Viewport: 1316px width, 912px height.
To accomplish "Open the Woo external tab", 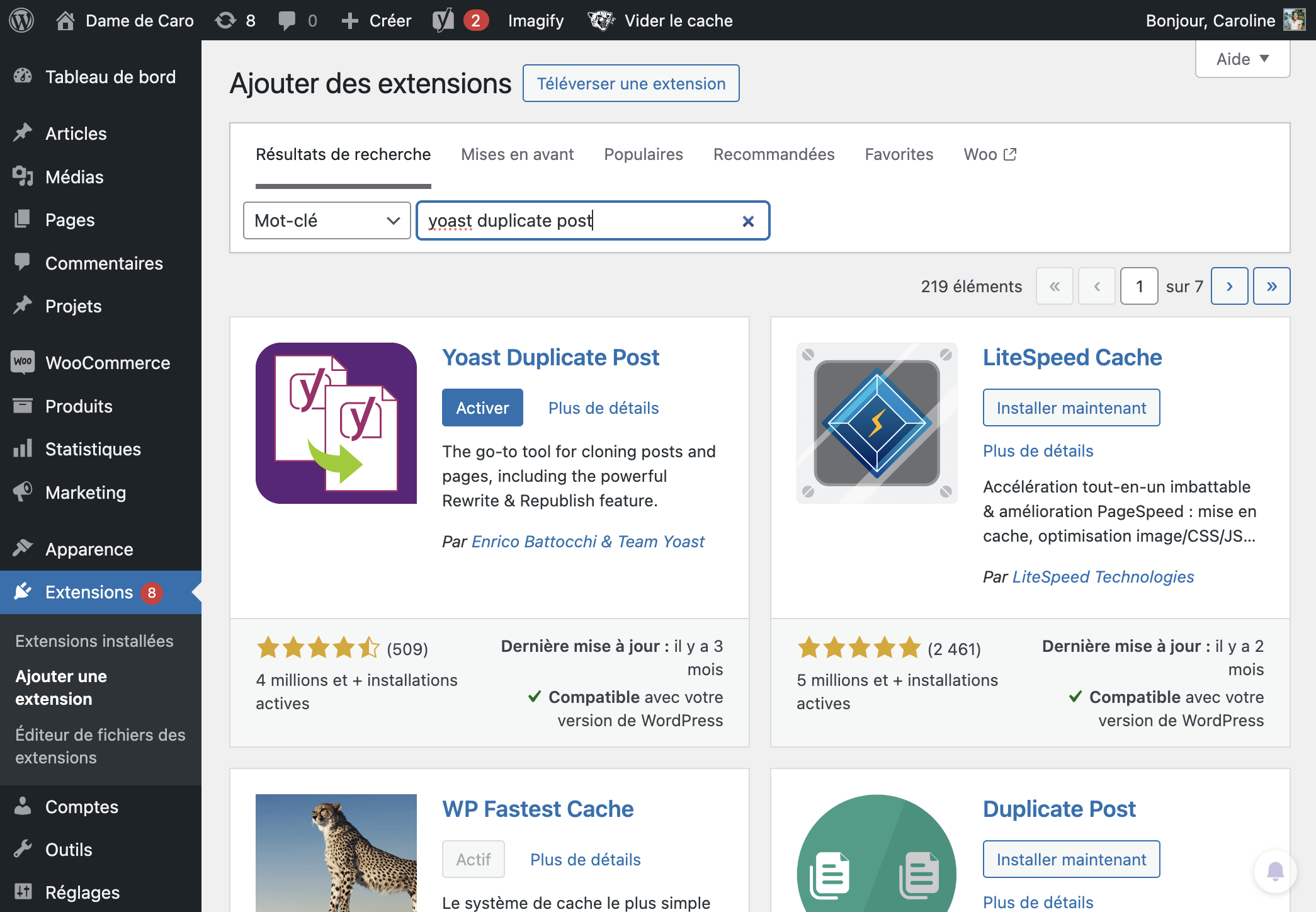I will [990, 154].
